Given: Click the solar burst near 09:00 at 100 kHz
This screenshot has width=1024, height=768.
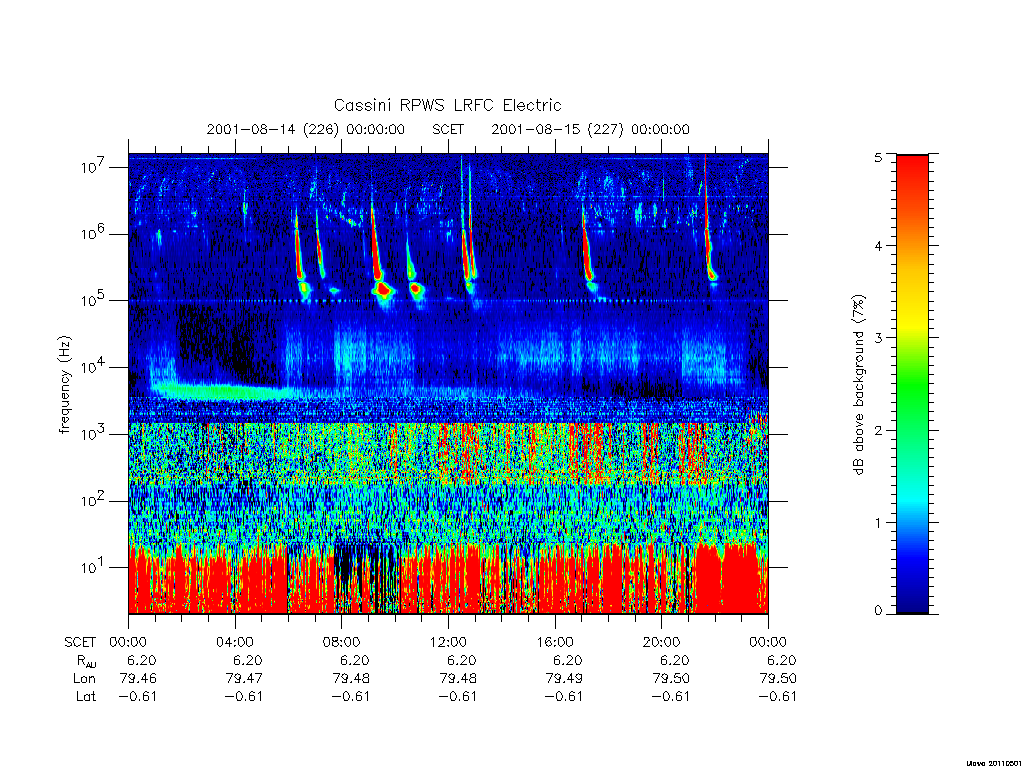Looking at the screenshot, I should (382, 289).
